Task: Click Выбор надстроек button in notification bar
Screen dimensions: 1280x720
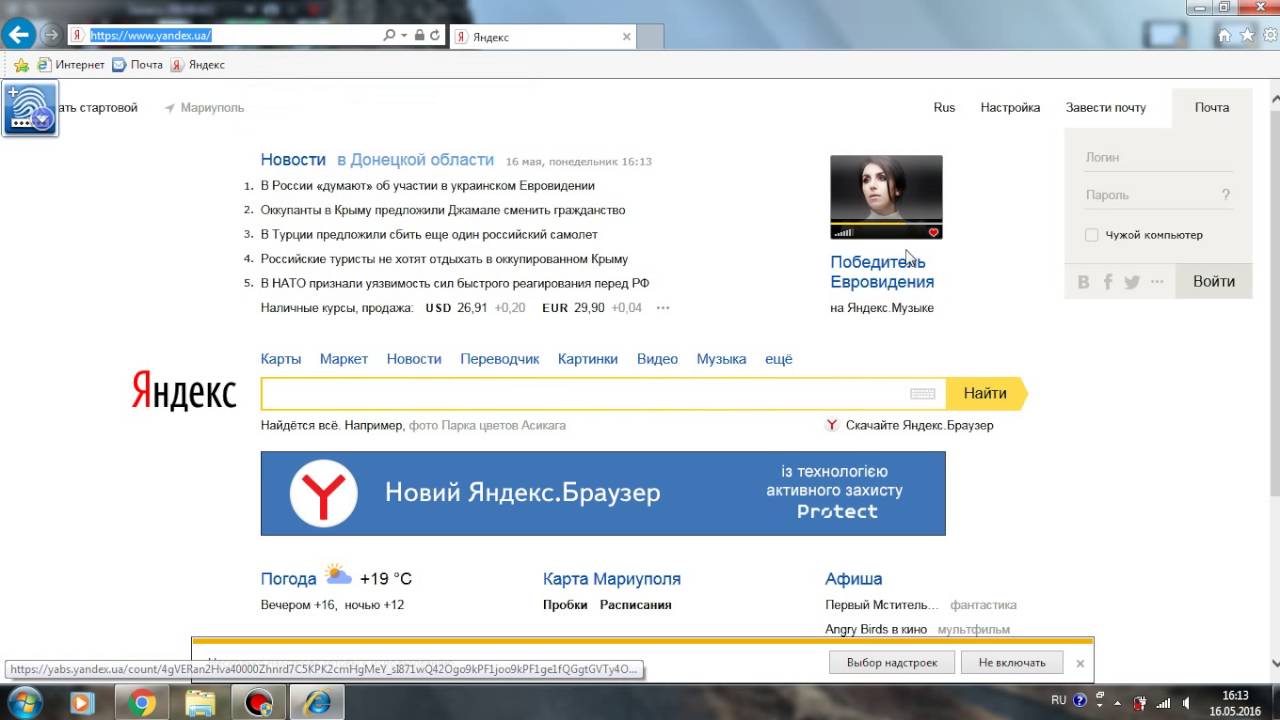Action: tap(892, 662)
